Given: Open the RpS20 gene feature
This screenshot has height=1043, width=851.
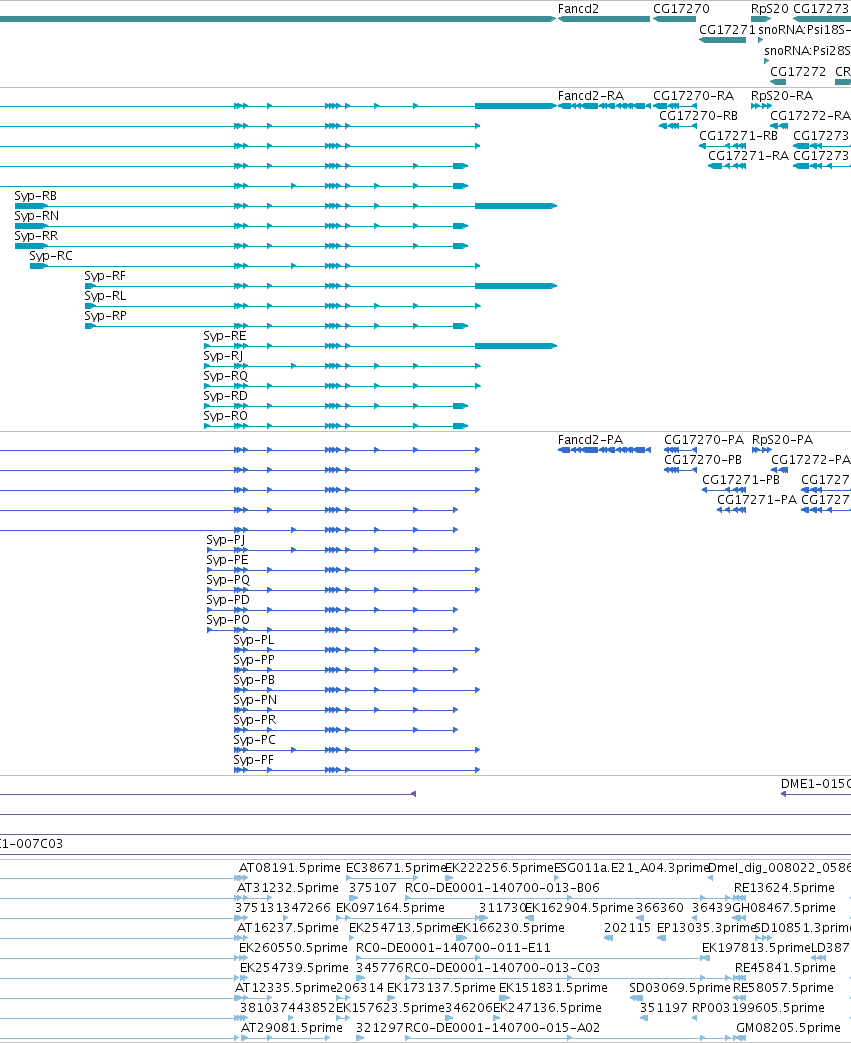Looking at the screenshot, I should click(761, 19).
